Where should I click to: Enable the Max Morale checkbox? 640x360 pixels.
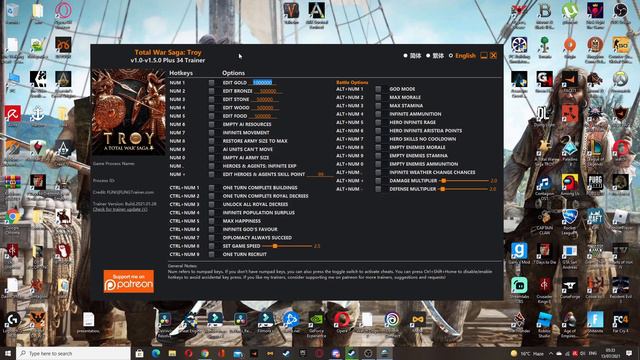tap(378, 97)
